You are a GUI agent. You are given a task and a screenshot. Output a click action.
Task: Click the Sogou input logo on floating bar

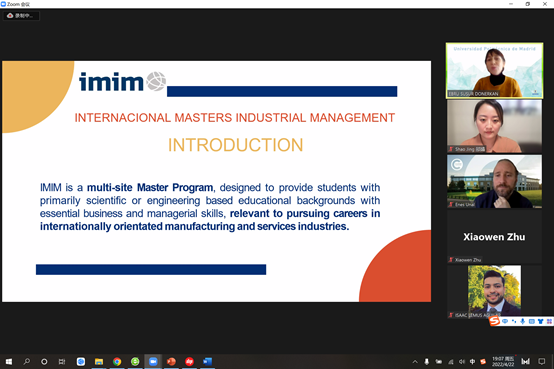tap(495, 321)
